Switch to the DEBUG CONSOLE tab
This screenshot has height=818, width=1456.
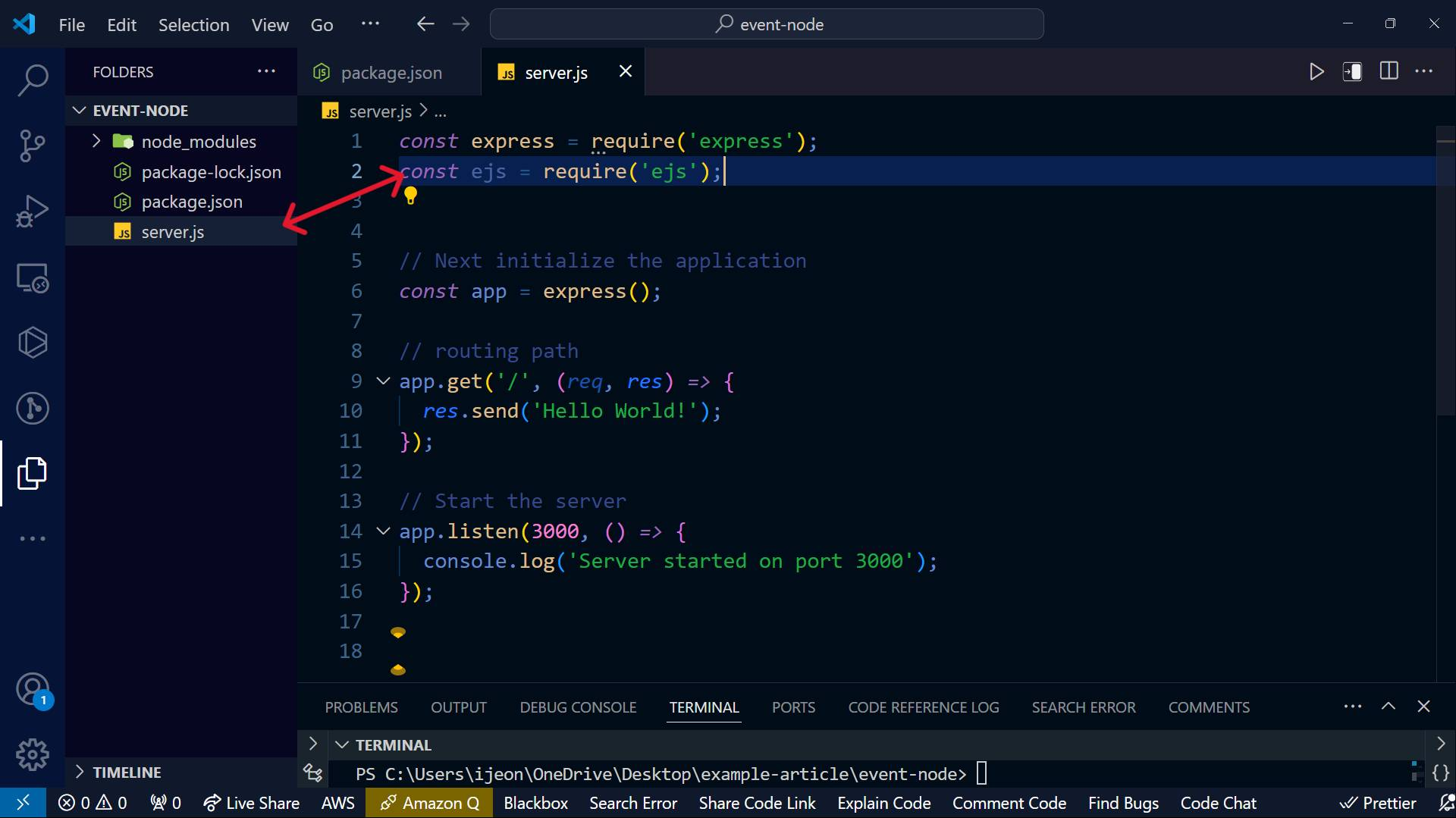(578, 707)
